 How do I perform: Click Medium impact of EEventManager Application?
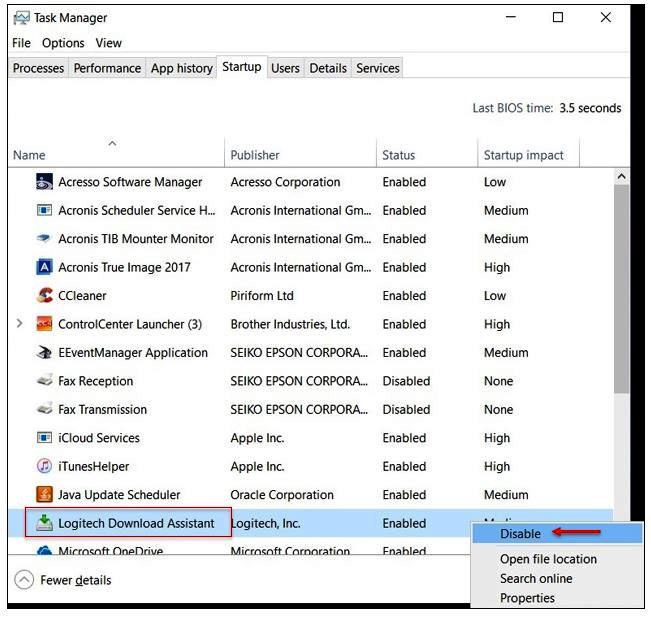point(506,353)
